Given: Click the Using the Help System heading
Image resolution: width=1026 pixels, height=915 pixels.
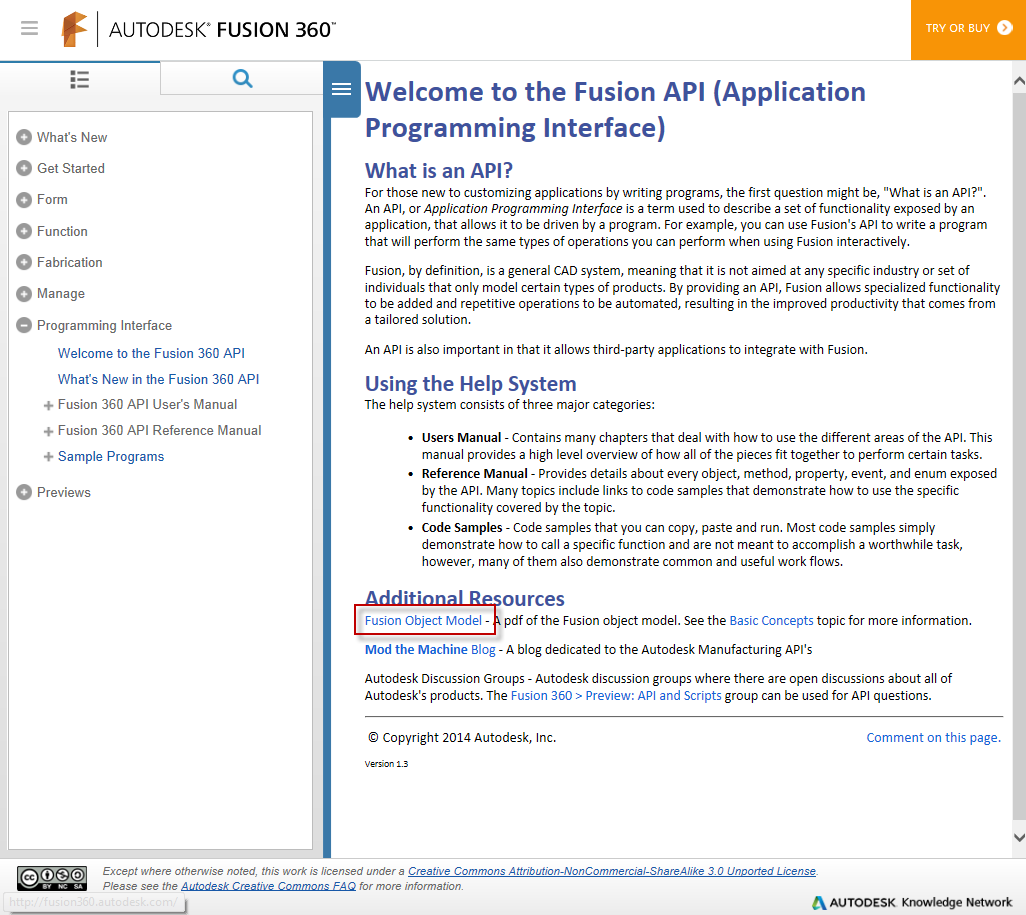Looking at the screenshot, I should tap(470, 384).
